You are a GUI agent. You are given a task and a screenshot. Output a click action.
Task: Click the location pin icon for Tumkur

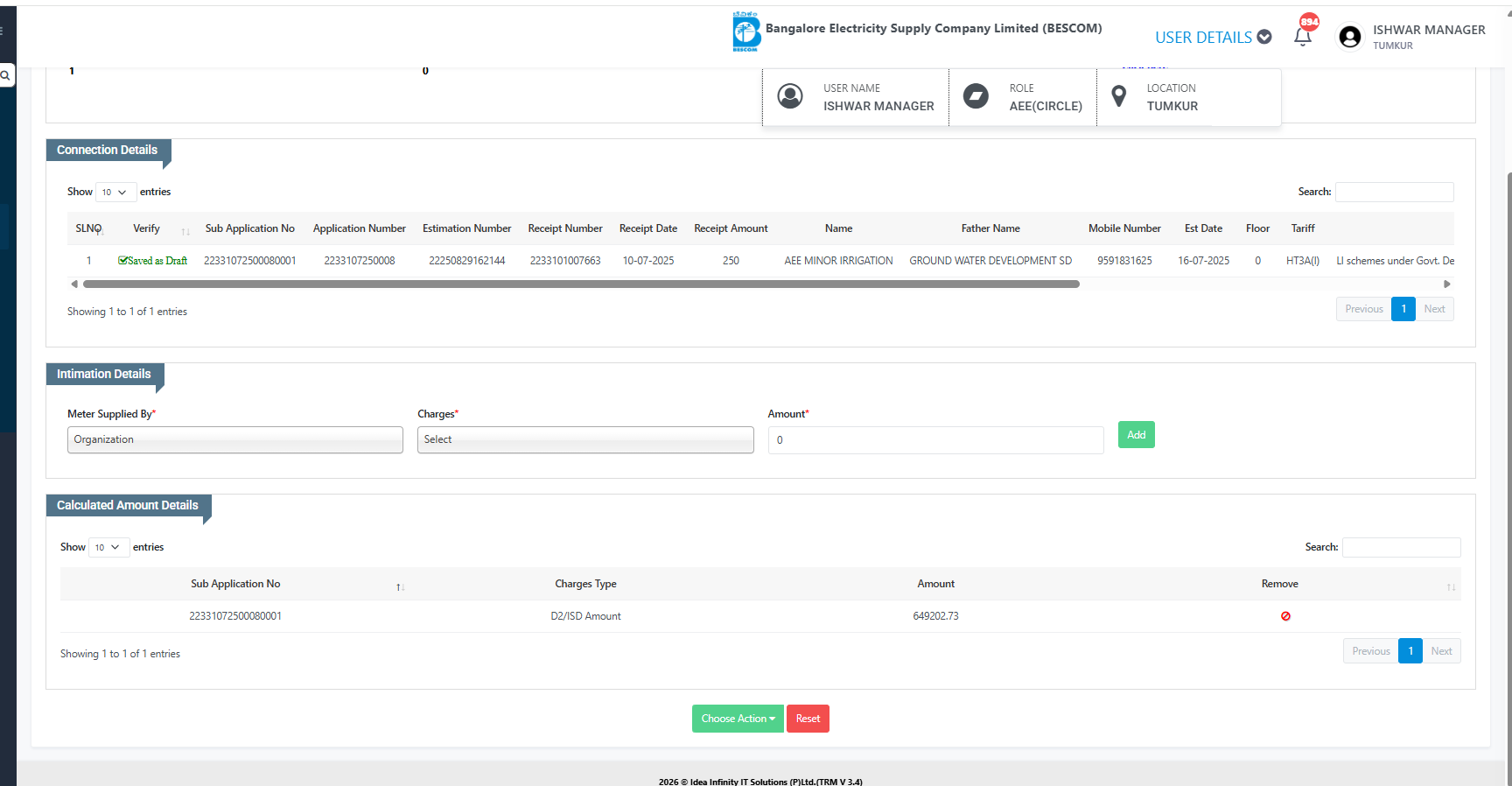click(x=1118, y=96)
